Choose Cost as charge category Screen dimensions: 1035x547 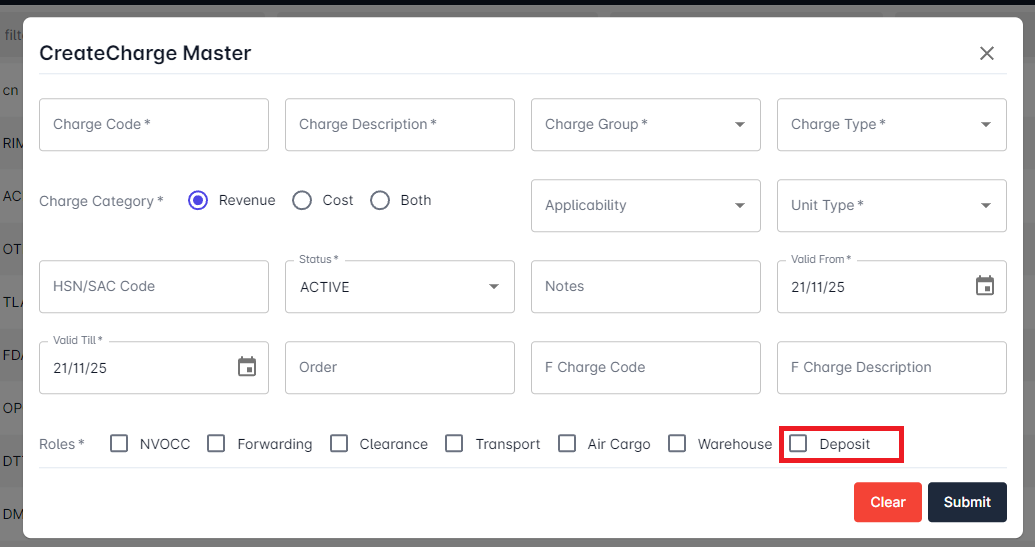302,200
